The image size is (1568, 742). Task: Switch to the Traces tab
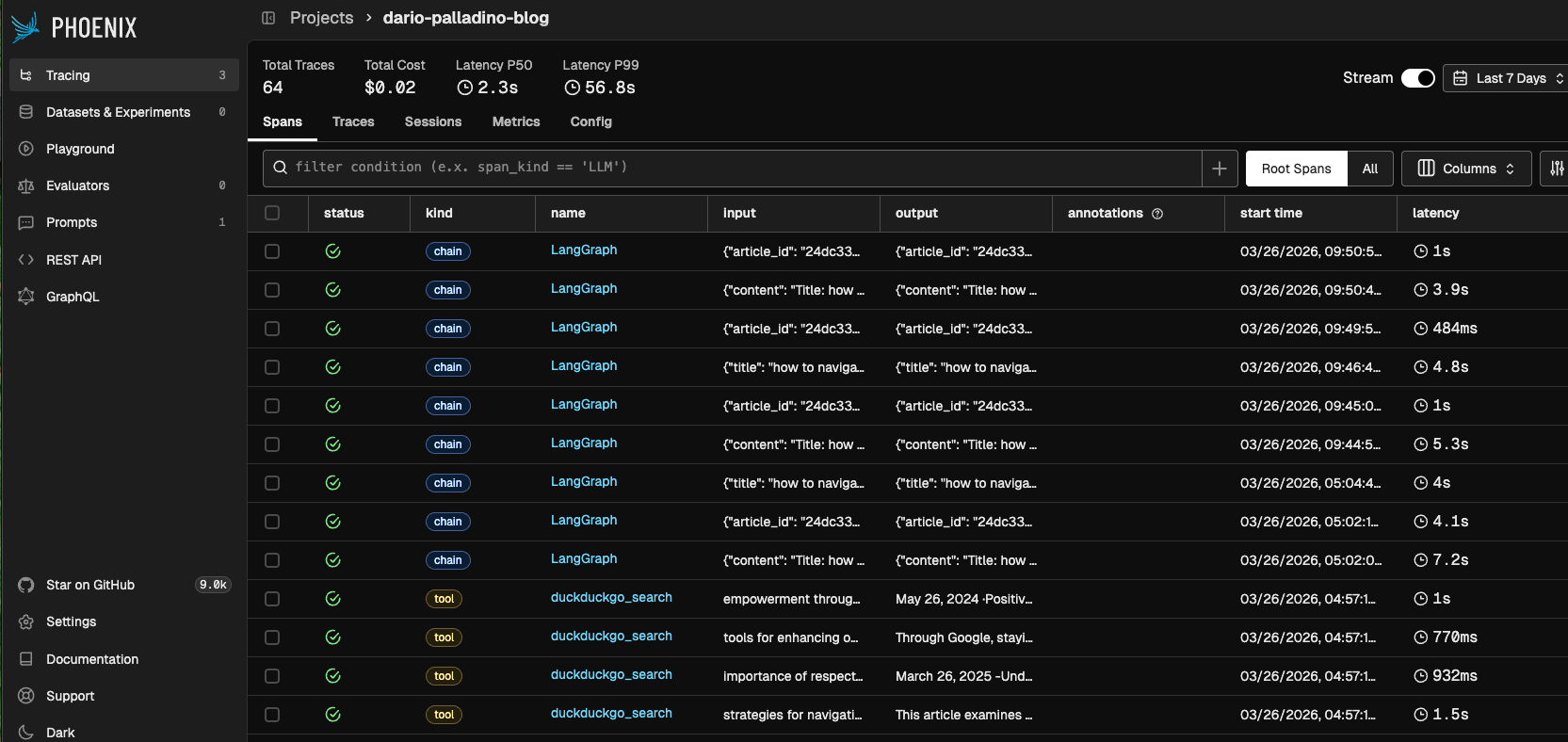[x=353, y=121]
